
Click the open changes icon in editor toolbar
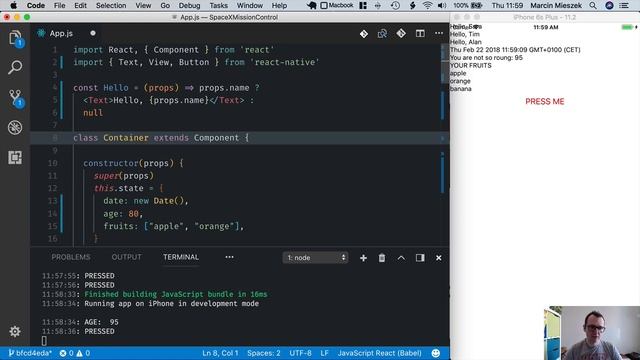tap(382, 33)
